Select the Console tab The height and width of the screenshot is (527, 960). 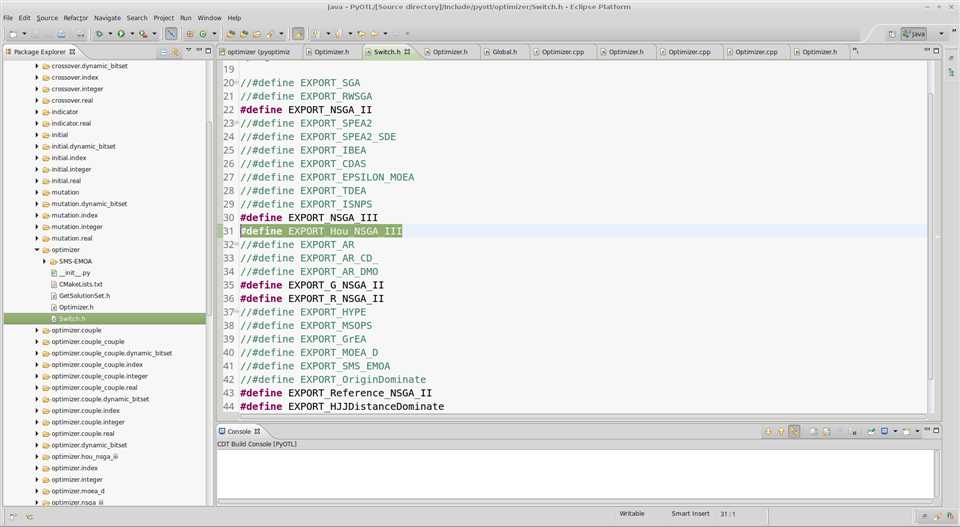[x=239, y=432]
